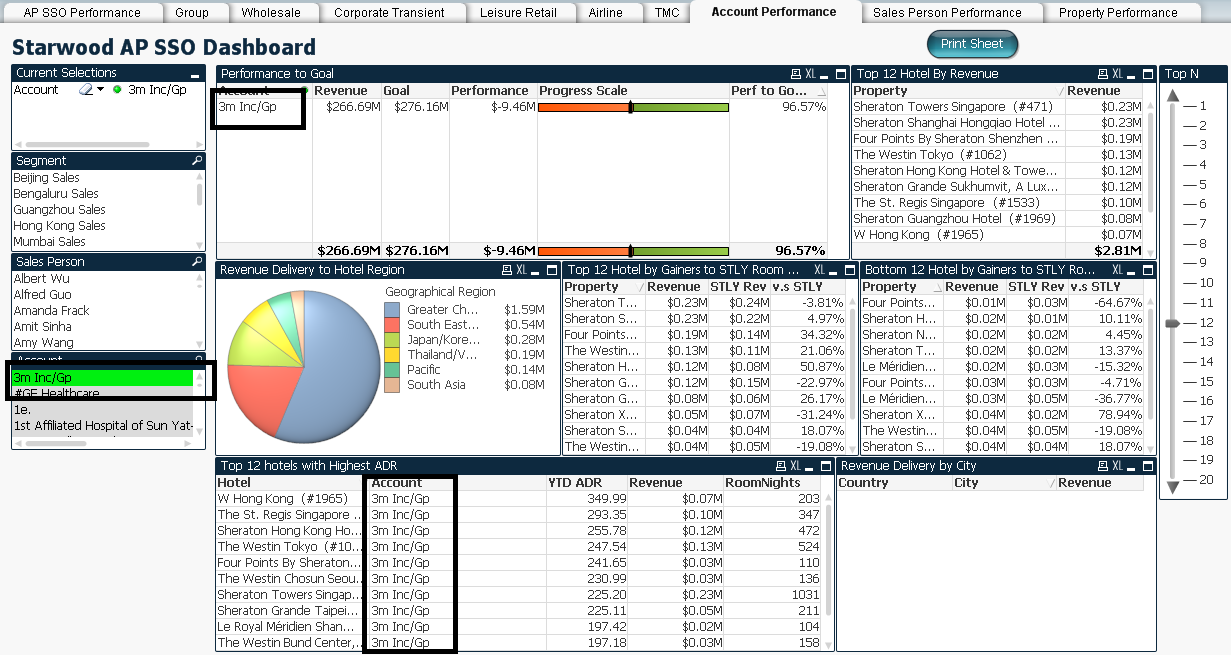Click the Performance to Goal progress scale bar
The image size is (1231, 655).
(633, 107)
